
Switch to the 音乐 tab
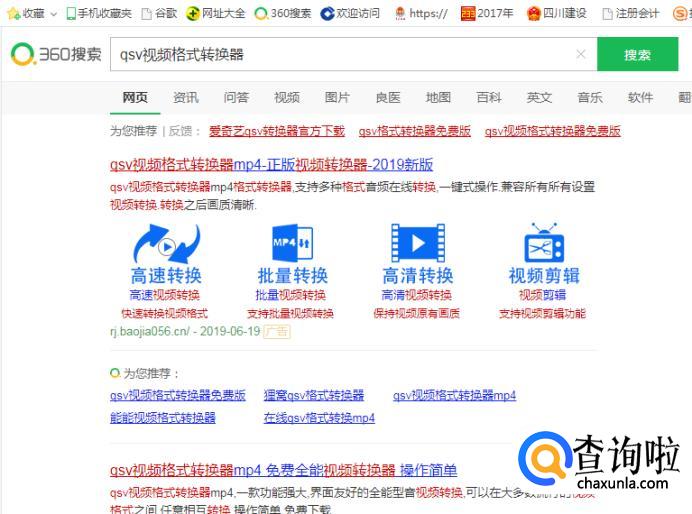[590, 97]
